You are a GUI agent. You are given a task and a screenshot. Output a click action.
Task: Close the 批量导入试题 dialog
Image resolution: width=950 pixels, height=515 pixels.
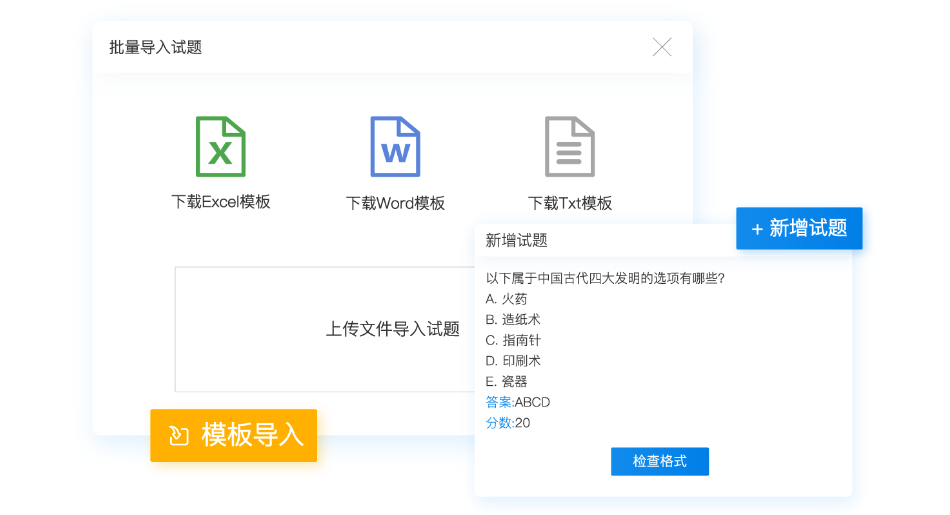coord(662,47)
